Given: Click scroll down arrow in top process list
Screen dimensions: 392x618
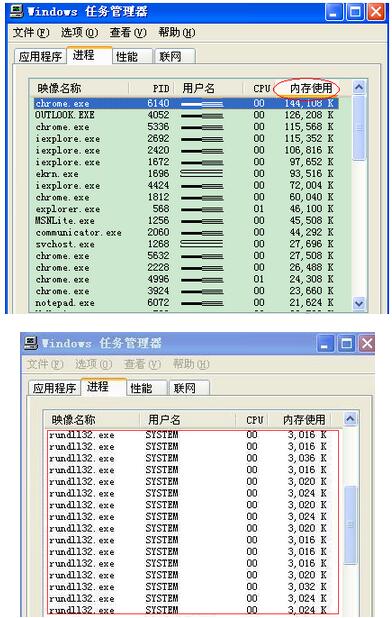Looking at the screenshot, I should pos(359,304).
